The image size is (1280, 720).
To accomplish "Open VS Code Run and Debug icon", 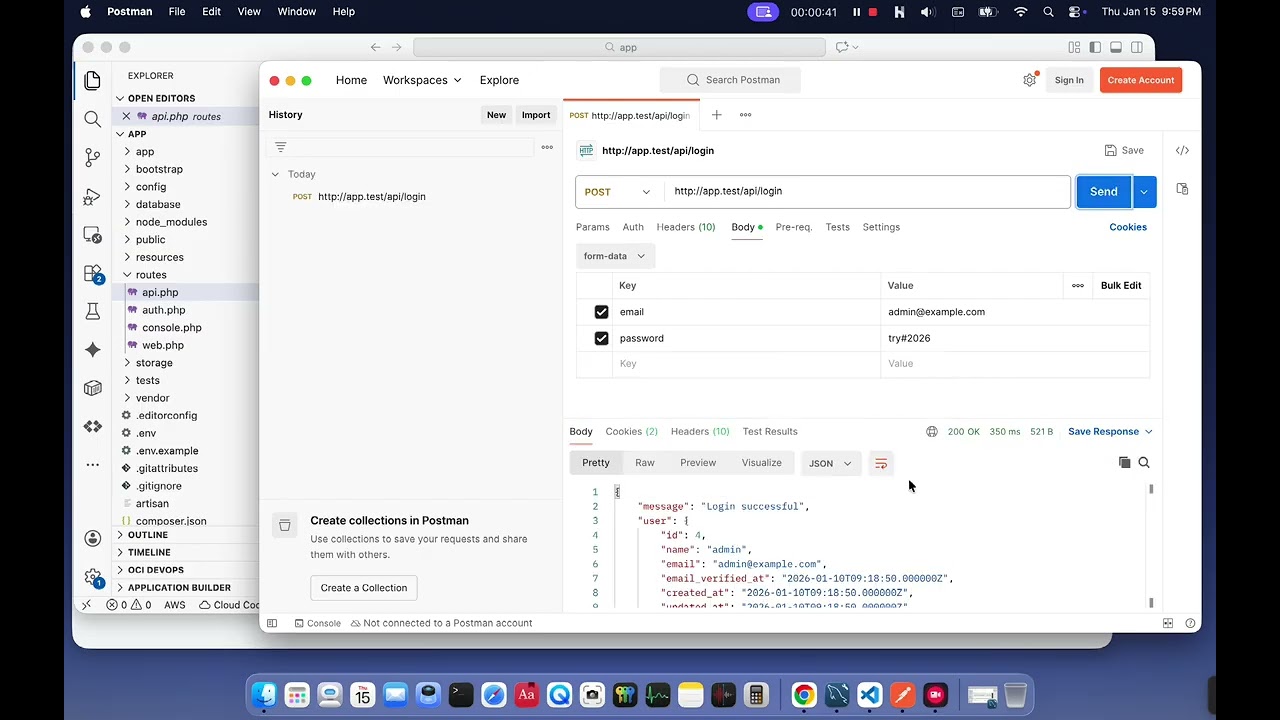I will (x=93, y=196).
